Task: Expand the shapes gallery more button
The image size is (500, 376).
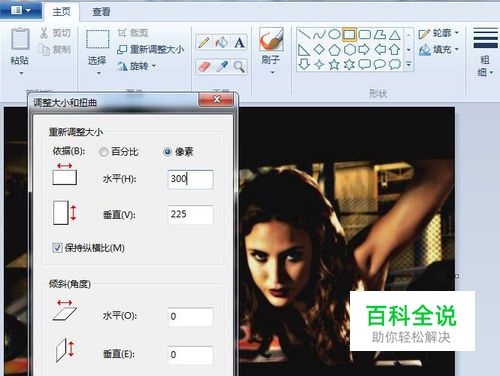Action: pos(409,64)
